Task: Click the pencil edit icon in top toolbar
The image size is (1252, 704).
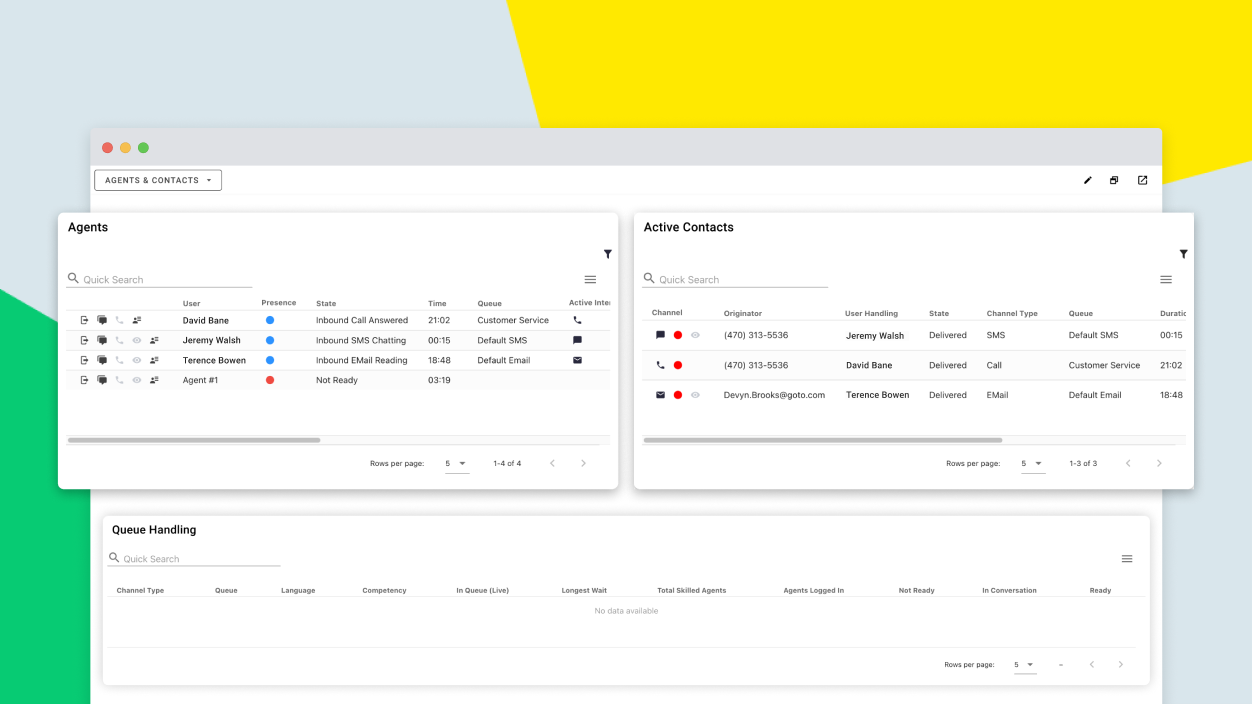Action: tap(1088, 180)
